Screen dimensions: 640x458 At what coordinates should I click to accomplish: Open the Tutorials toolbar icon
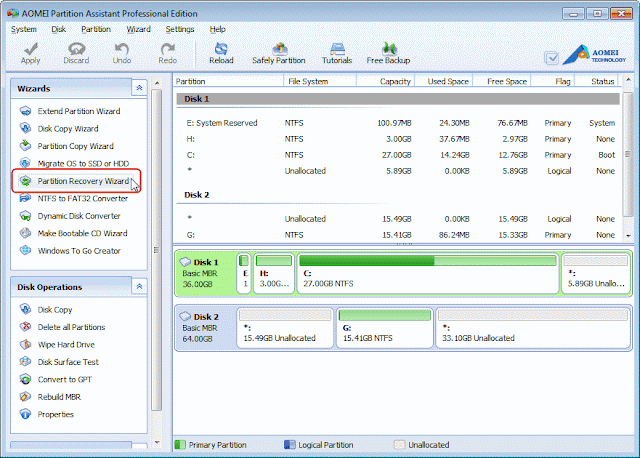point(337,49)
